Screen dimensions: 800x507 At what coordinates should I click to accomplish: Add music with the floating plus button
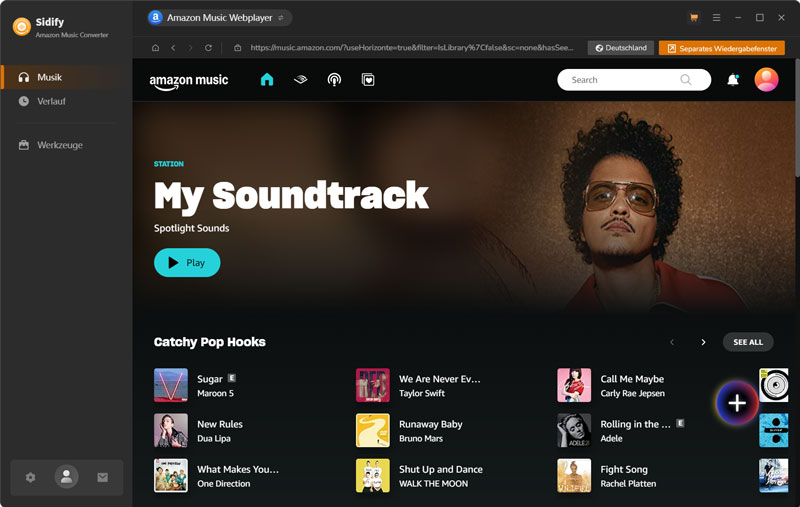[x=737, y=403]
